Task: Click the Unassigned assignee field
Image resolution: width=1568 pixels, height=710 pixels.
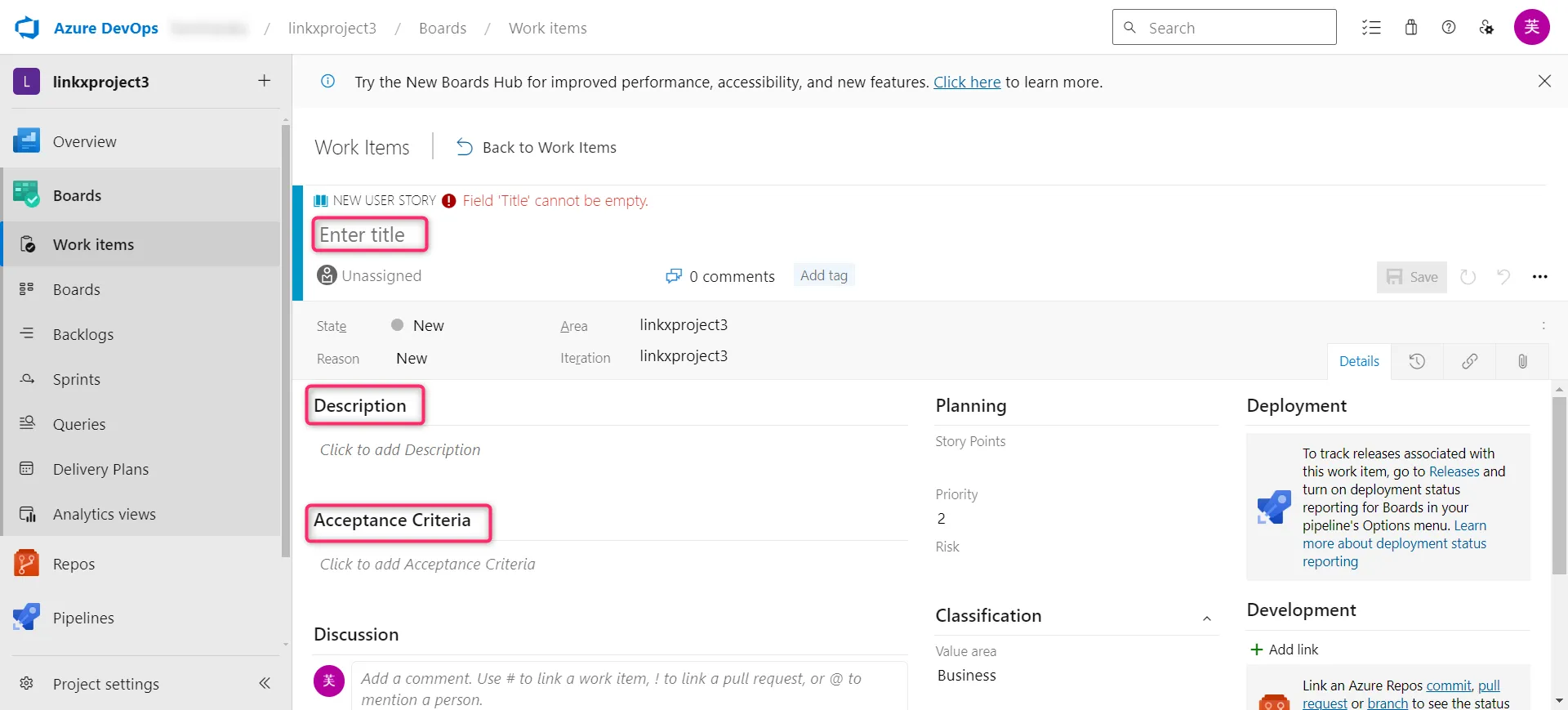Action: pyautogui.click(x=370, y=275)
